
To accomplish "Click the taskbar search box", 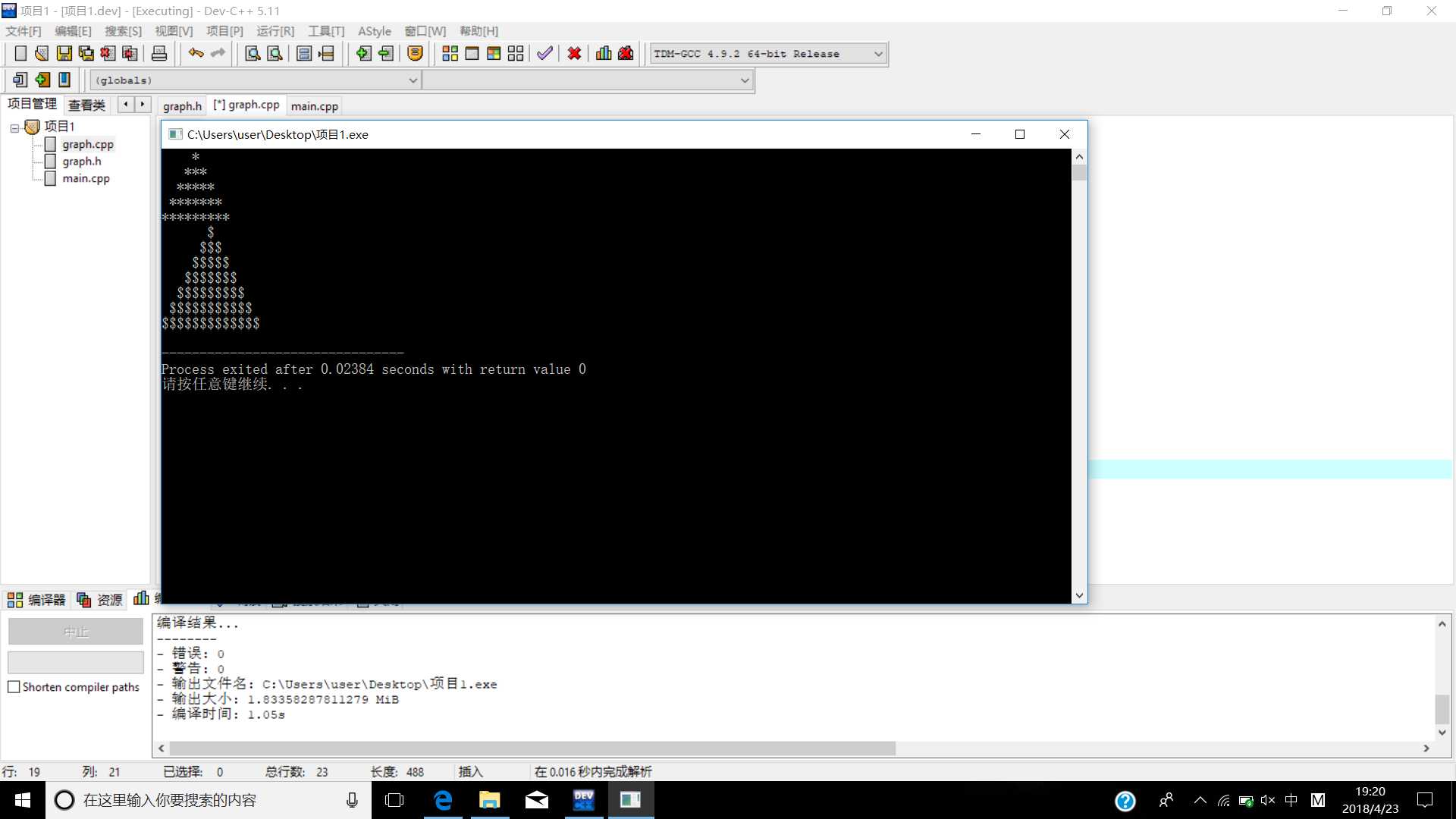I will 209,800.
